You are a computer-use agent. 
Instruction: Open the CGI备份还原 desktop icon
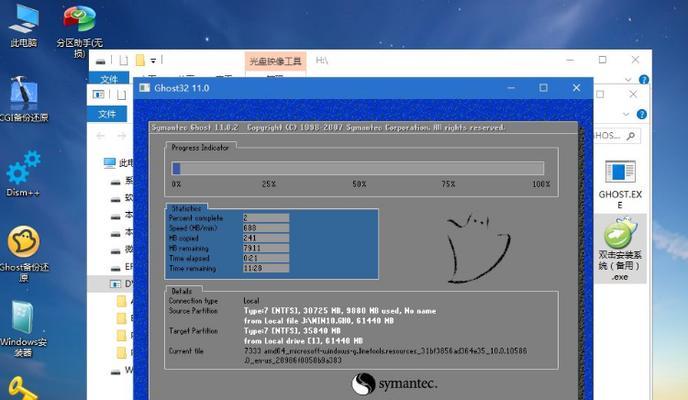click(x=24, y=99)
